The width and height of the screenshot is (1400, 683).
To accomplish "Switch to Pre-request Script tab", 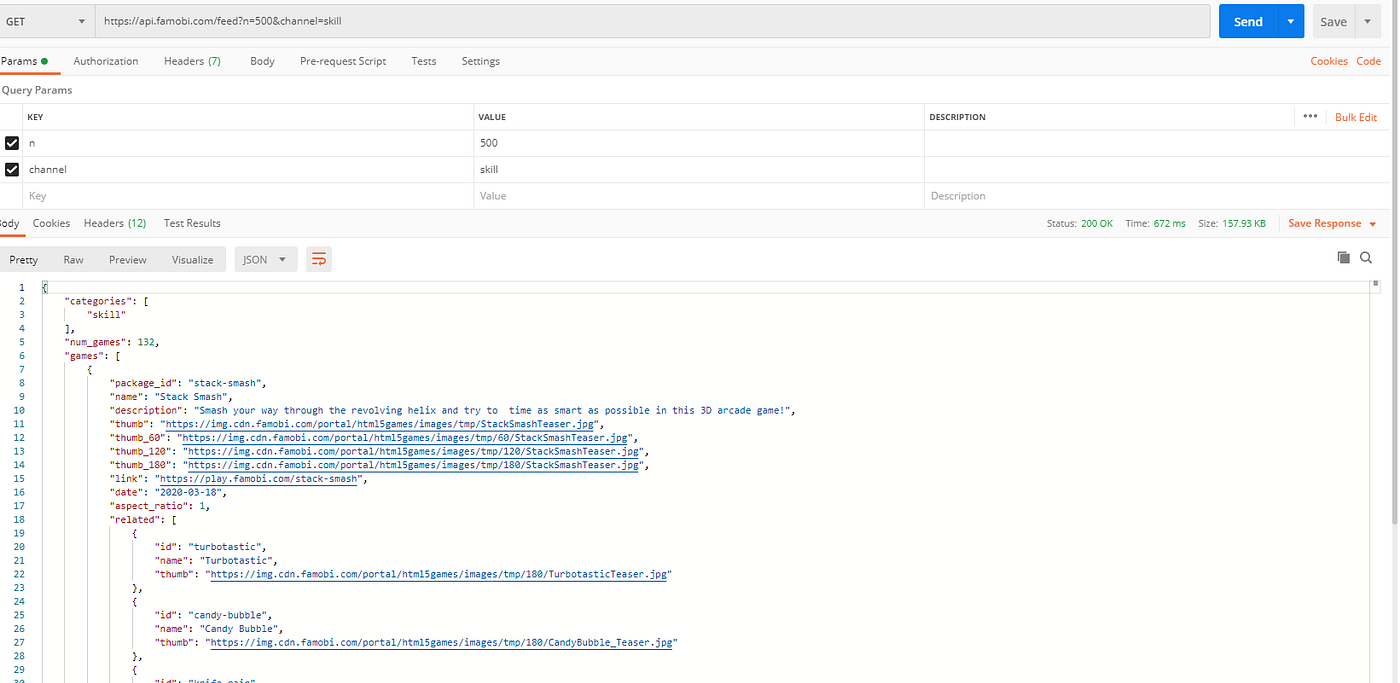I will (343, 61).
